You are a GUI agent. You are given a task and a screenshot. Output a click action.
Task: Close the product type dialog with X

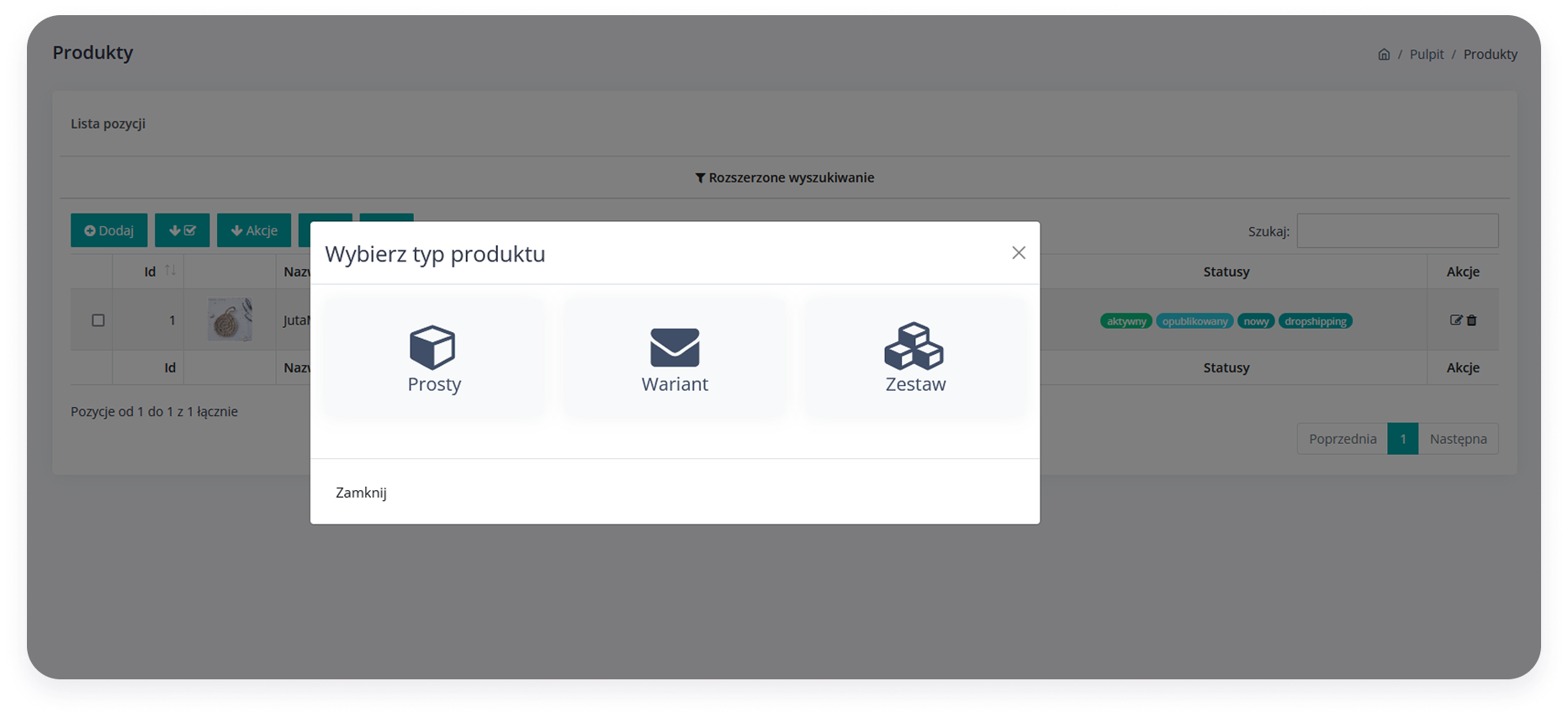pos(1019,253)
